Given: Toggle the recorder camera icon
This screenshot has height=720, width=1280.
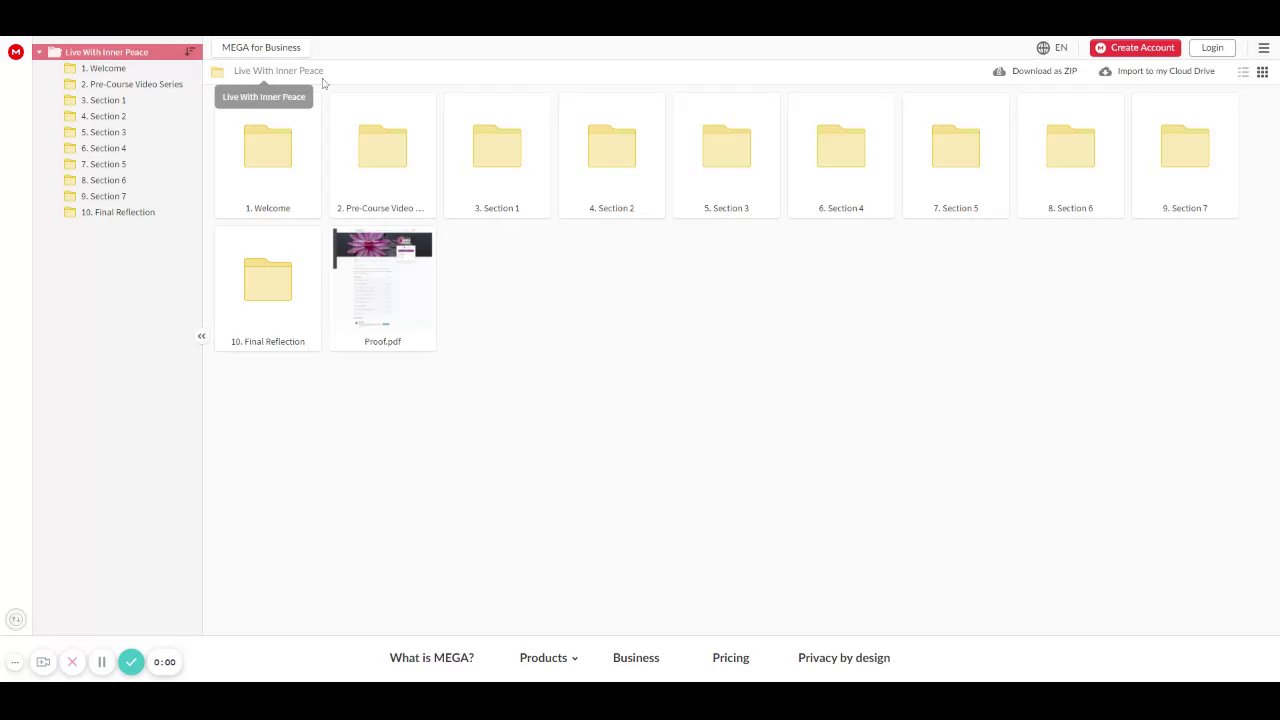Looking at the screenshot, I should pyautogui.click(x=43, y=662).
